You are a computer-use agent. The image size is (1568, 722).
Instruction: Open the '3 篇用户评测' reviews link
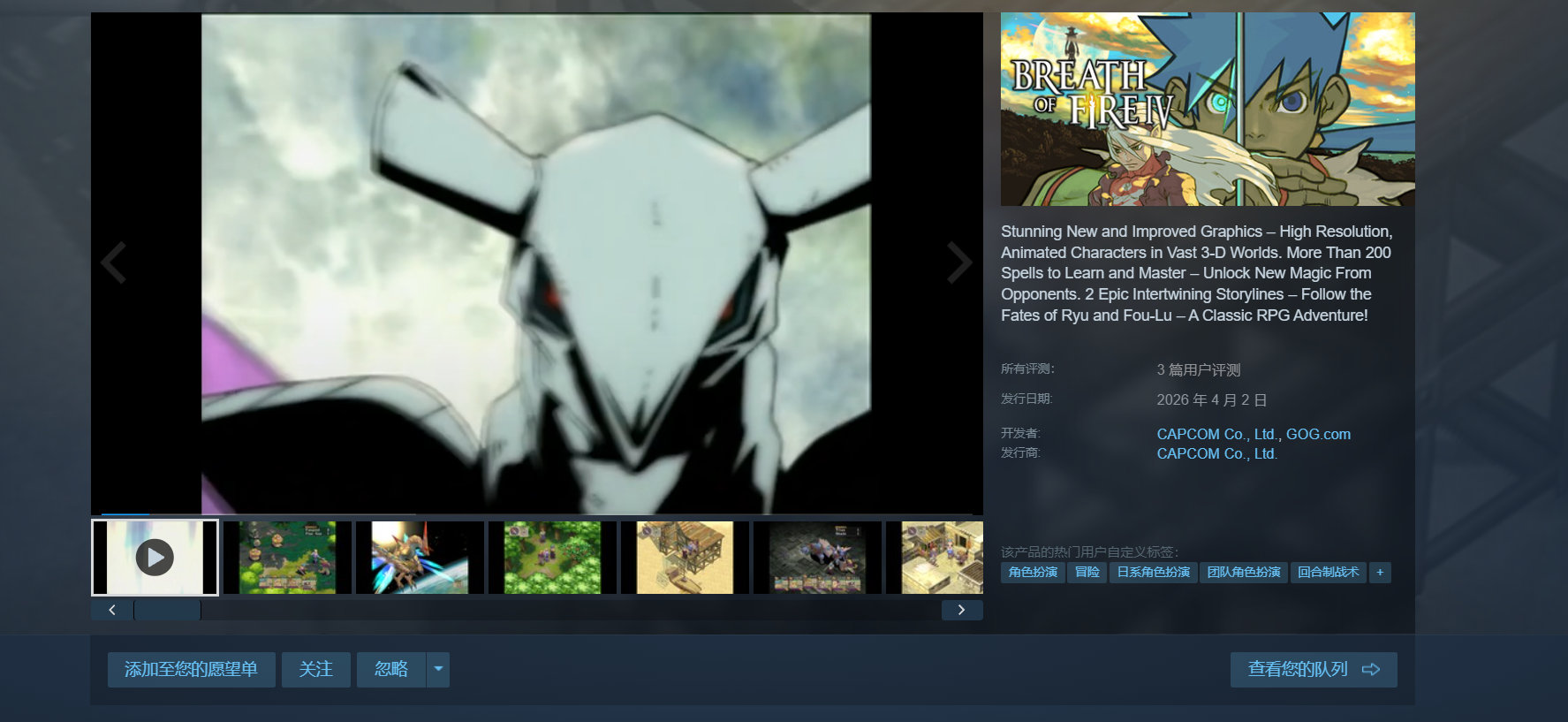coord(1199,370)
